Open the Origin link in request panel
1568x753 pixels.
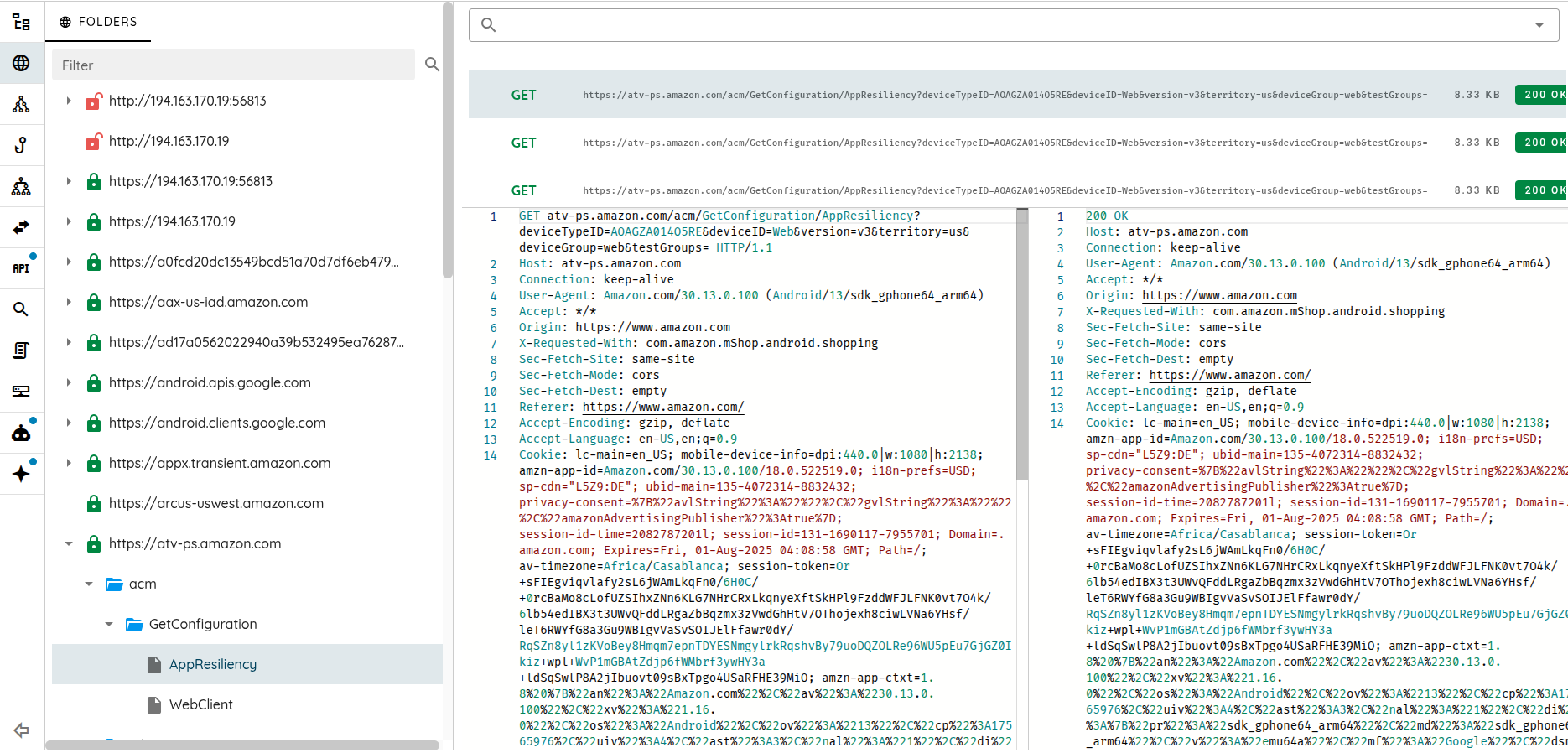(x=652, y=327)
